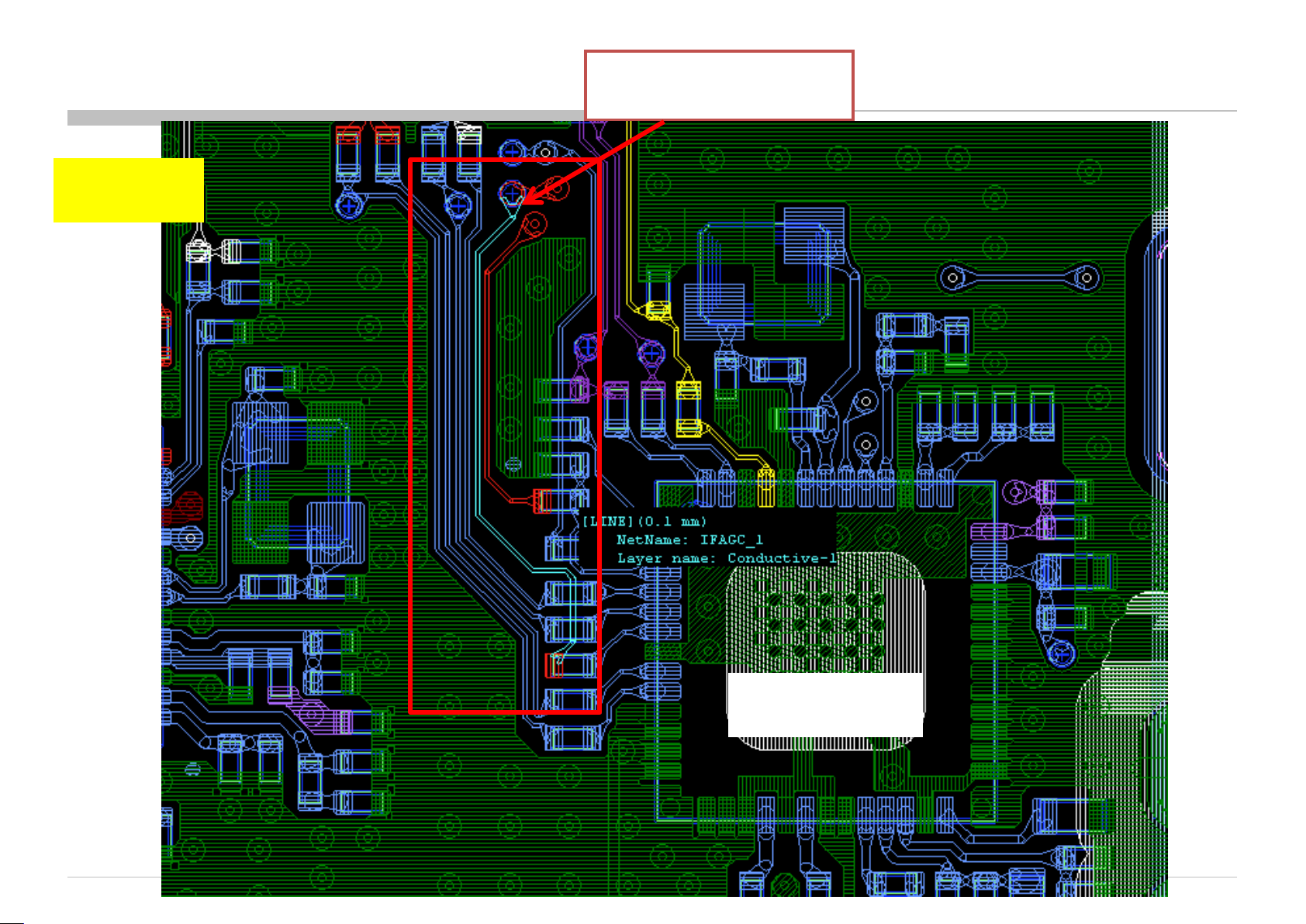Click right via of the top-right dumbbell trace
1306x924 pixels.
[x=1087, y=278]
